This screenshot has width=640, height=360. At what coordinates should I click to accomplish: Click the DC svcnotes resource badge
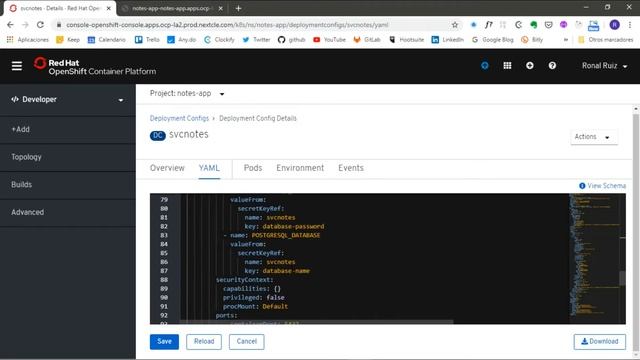click(158, 136)
